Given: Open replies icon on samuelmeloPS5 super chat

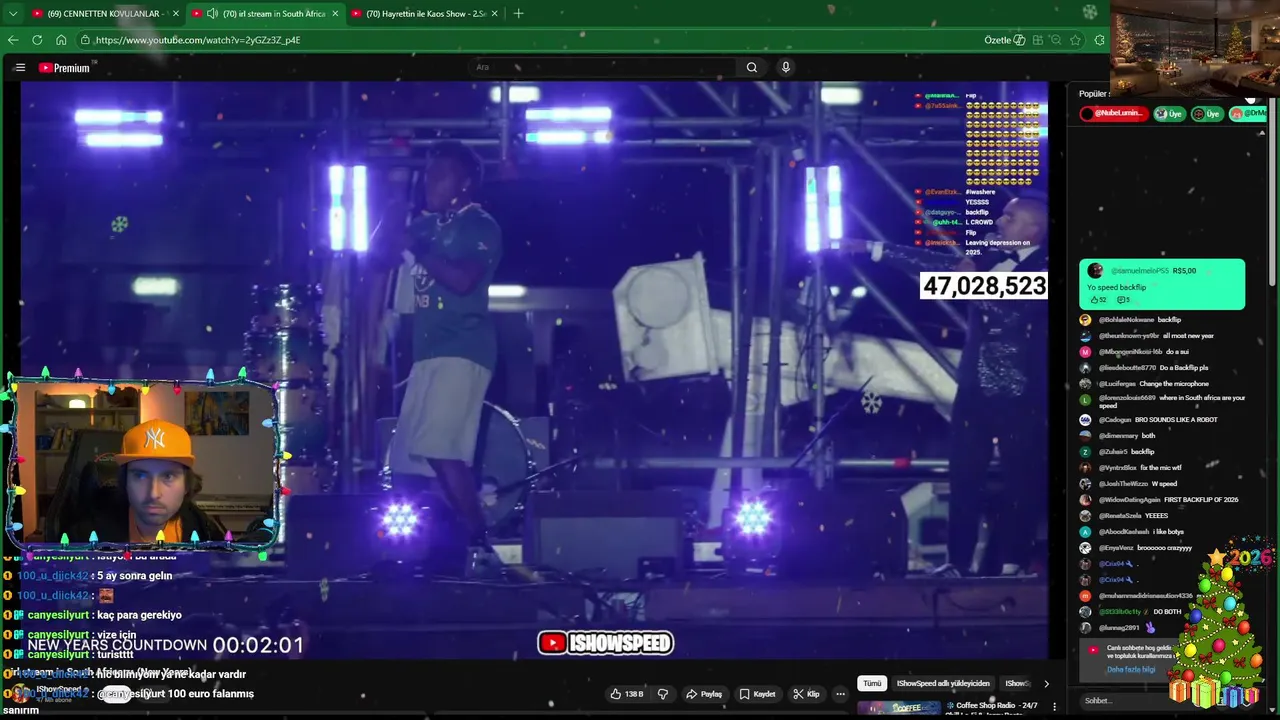Looking at the screenshot, I should pyautogui.click(x=1123, y=300).
